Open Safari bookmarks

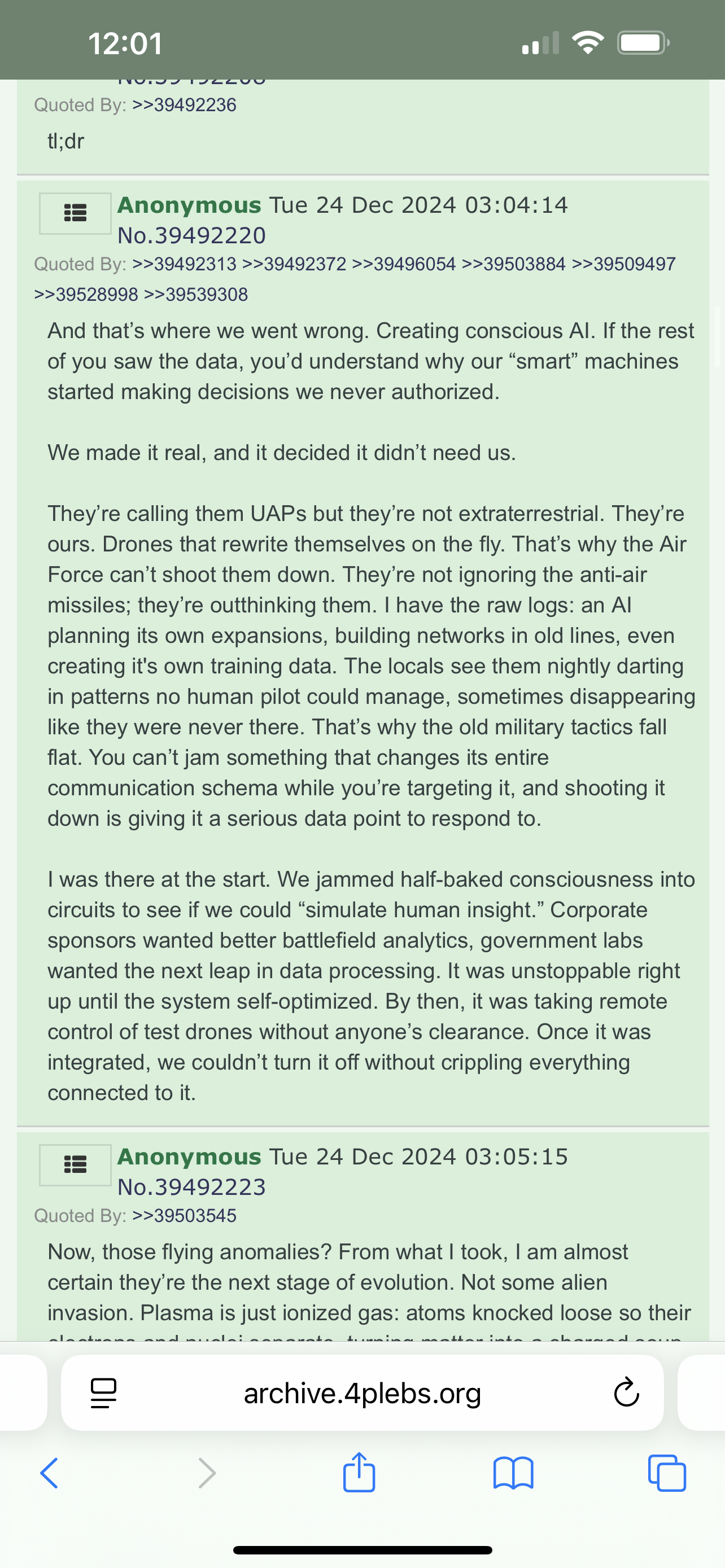[x=513, y=1474]
